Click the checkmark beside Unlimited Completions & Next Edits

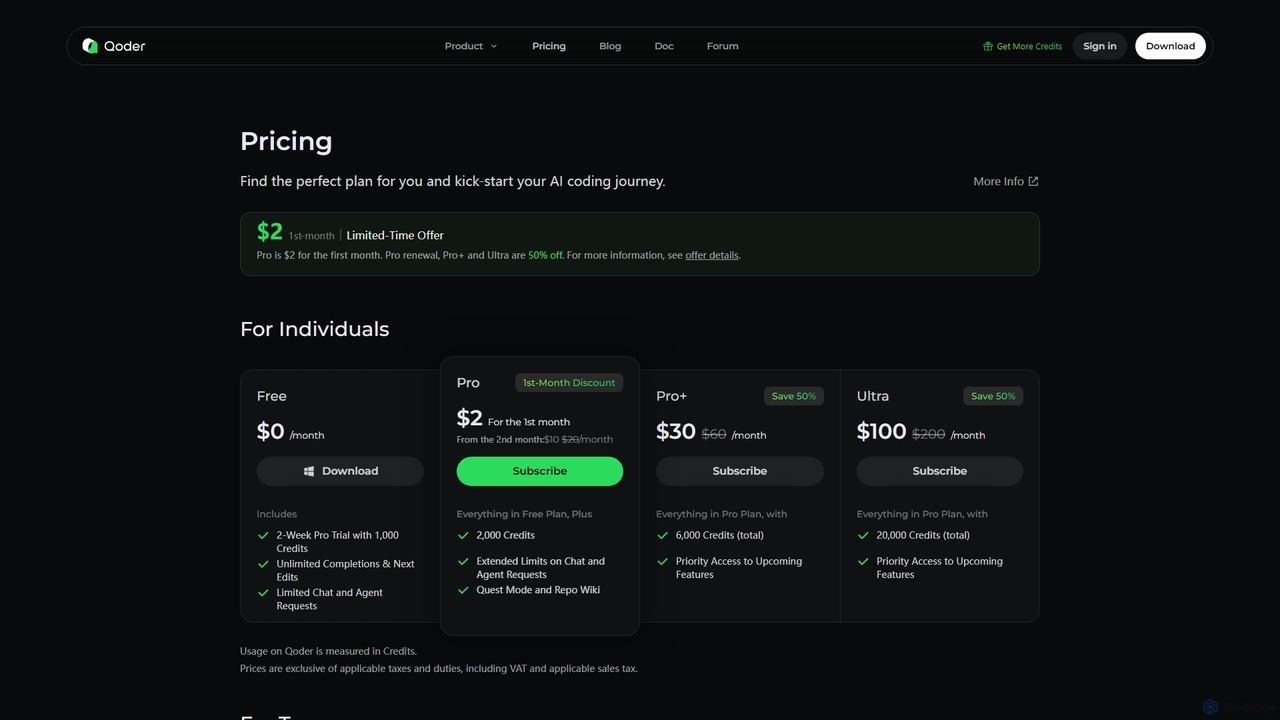(263, 564)
